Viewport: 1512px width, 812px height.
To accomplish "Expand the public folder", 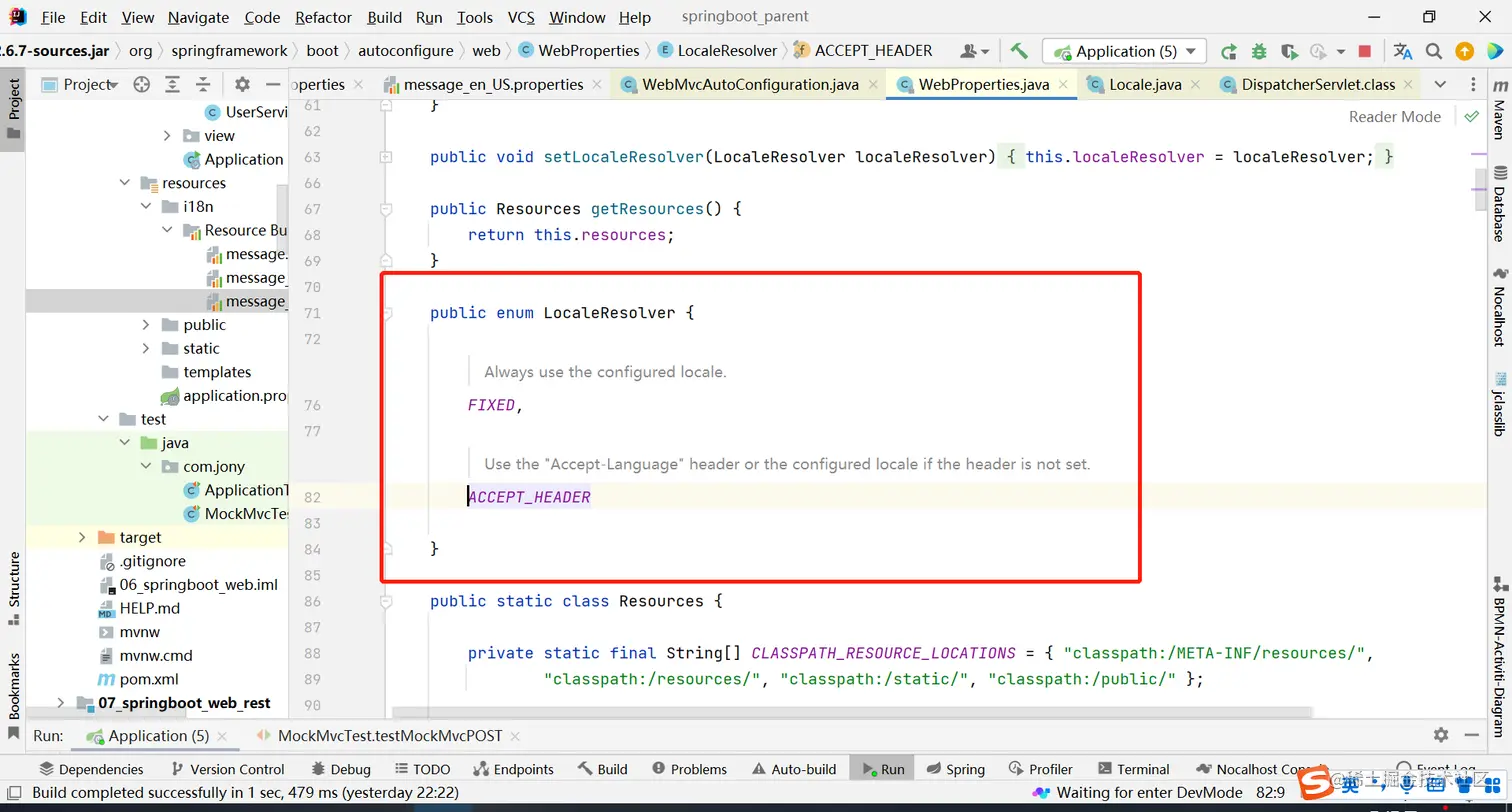I will click(x=146, y=325).
